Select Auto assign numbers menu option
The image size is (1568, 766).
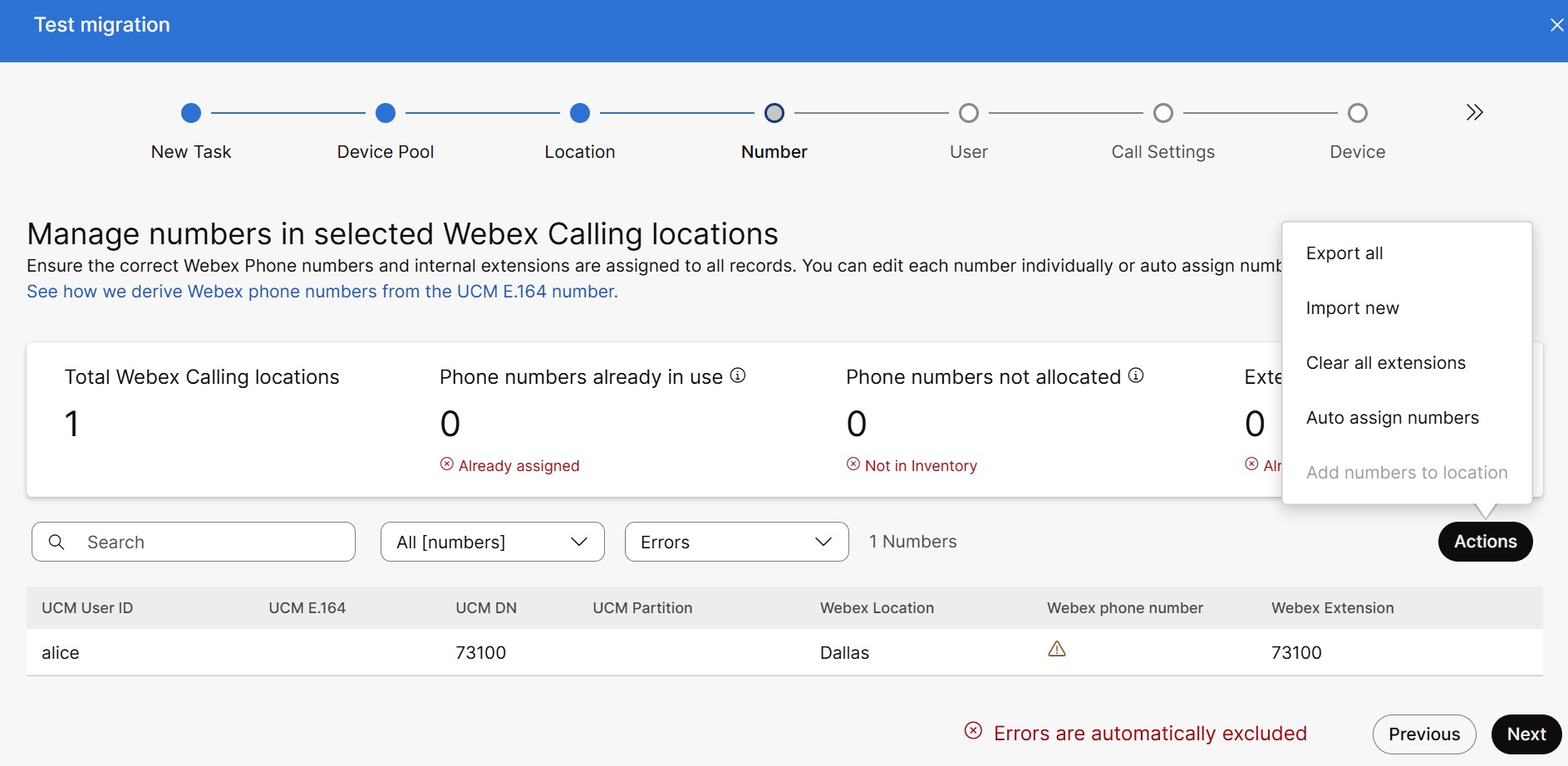click(1392, 418)
